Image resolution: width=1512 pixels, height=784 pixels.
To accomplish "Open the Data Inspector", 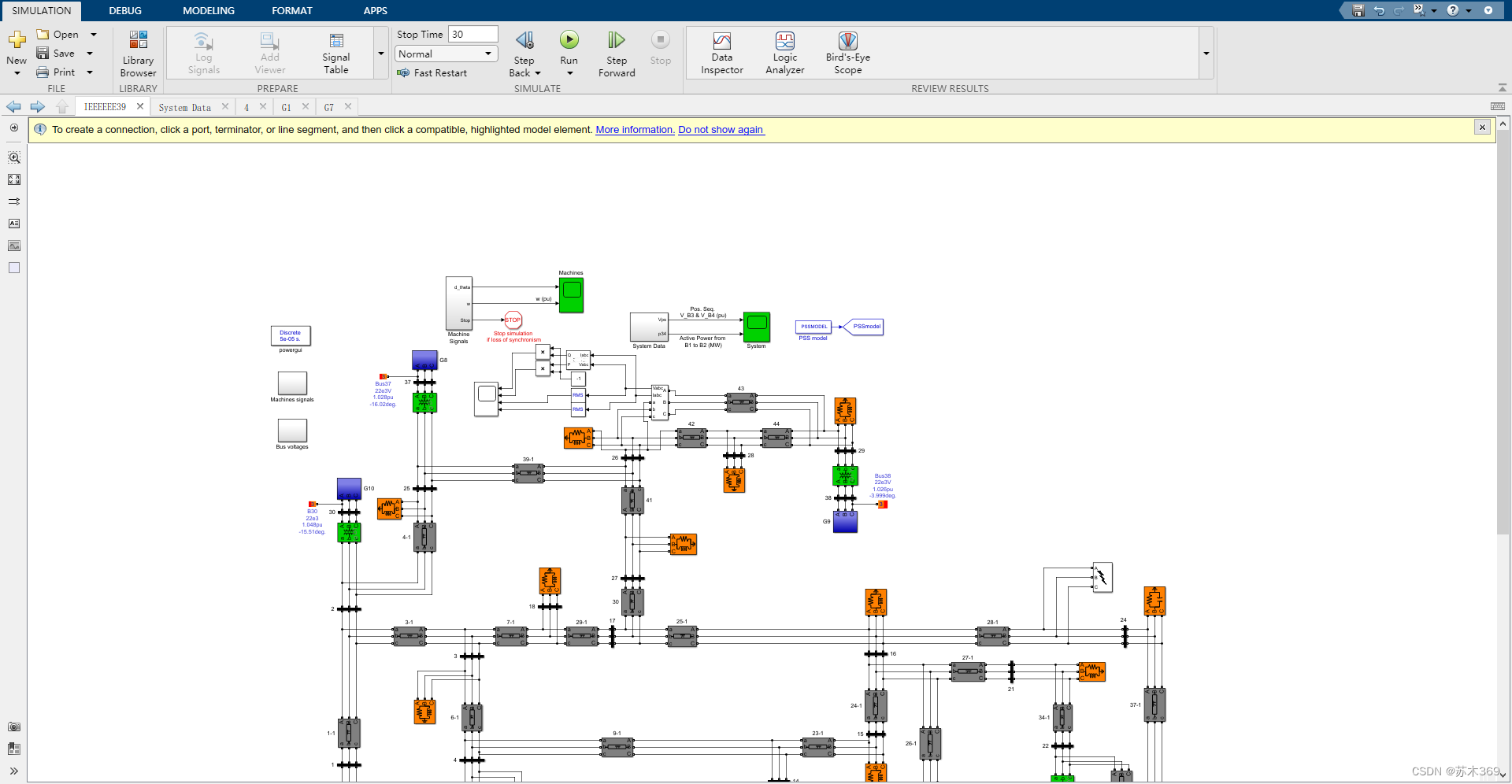I will coord(721,53).
